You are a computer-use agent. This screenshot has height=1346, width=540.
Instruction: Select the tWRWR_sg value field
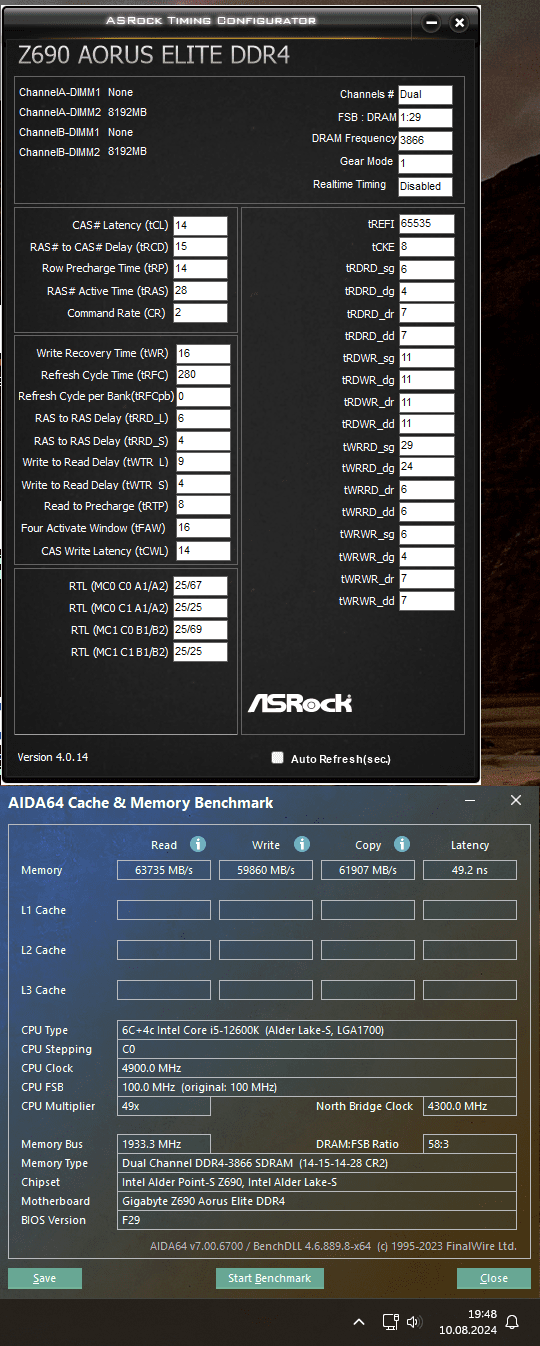click(x=427, y=534)
